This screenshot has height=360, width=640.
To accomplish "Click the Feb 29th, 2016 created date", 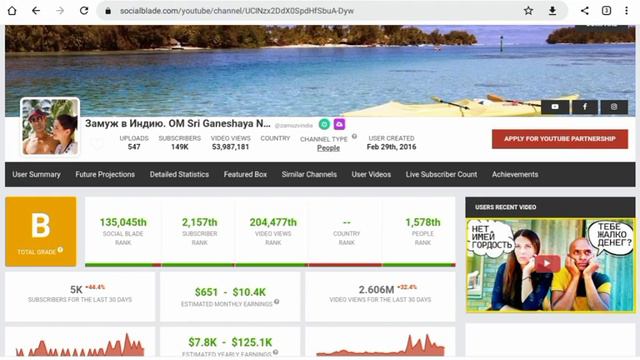I will tap(391, 147).
